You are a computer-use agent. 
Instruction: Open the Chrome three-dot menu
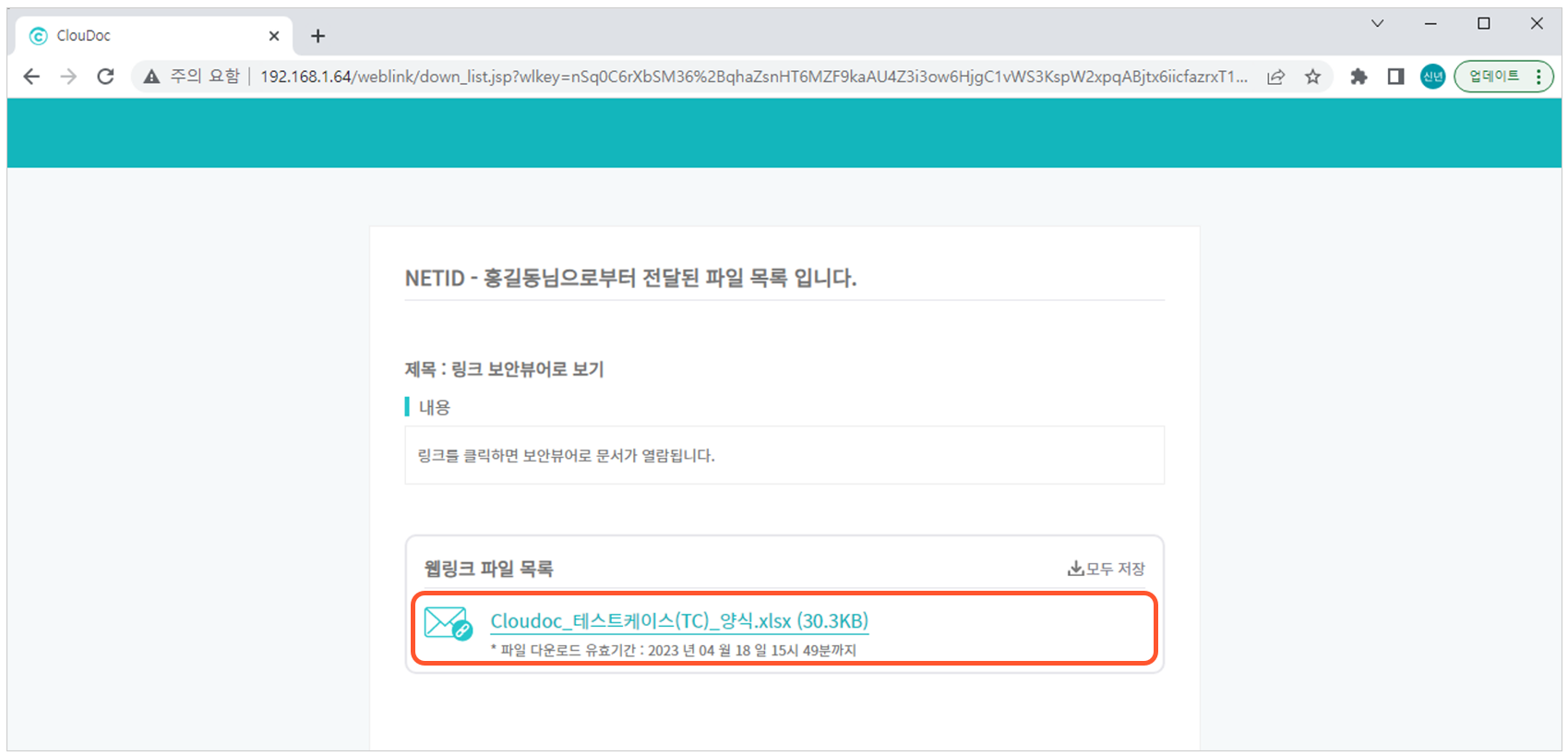coord(1538,77)
